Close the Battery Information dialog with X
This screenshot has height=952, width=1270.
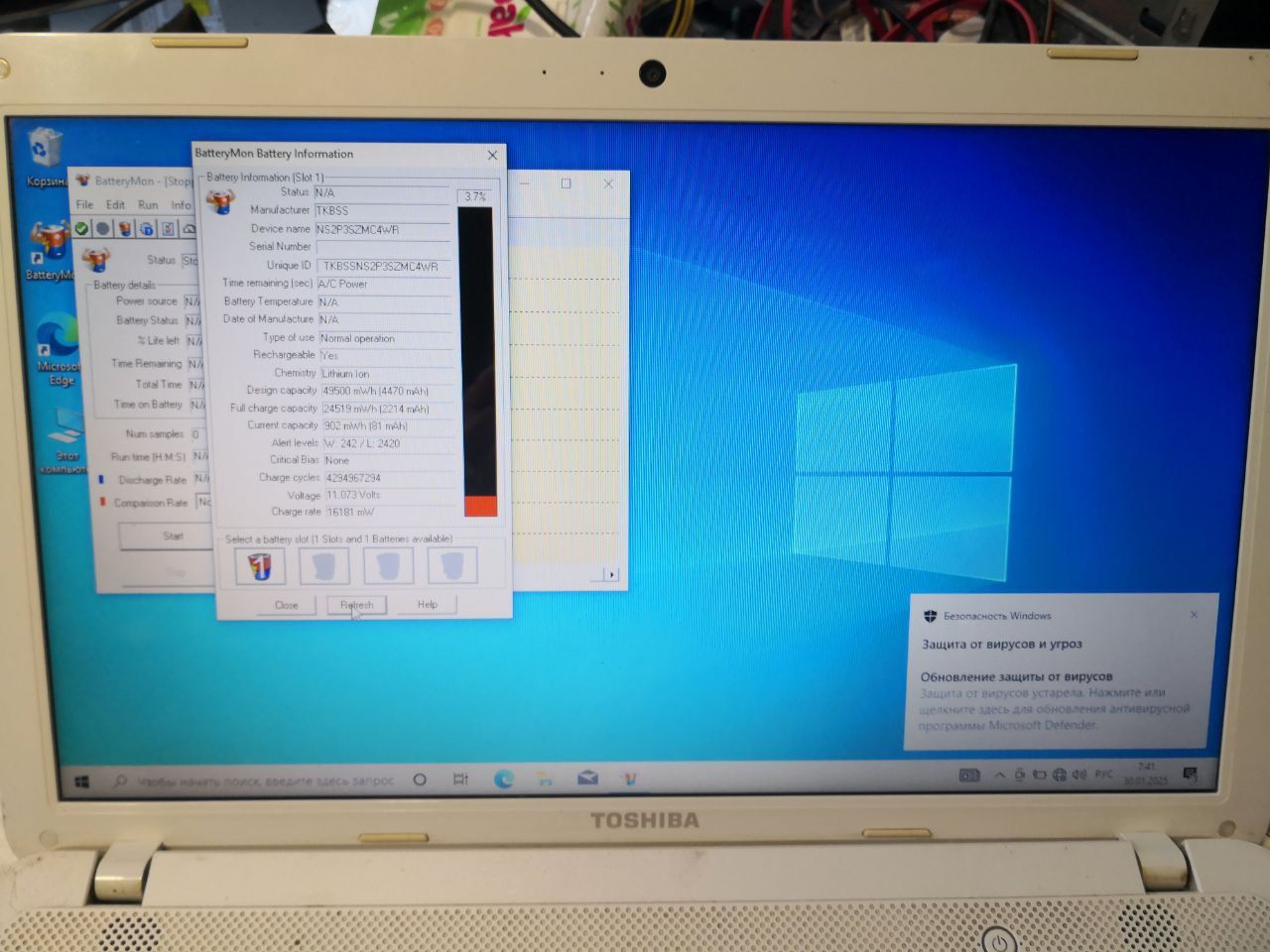coord(492,155)
